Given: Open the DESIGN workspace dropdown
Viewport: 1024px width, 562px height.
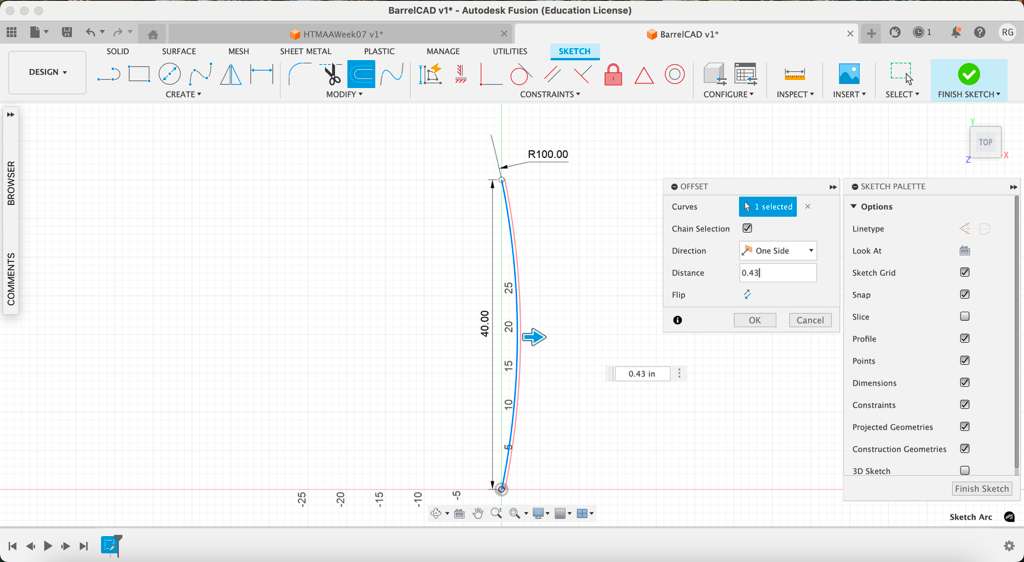Looking at the screenshot, I should (47, 72).
